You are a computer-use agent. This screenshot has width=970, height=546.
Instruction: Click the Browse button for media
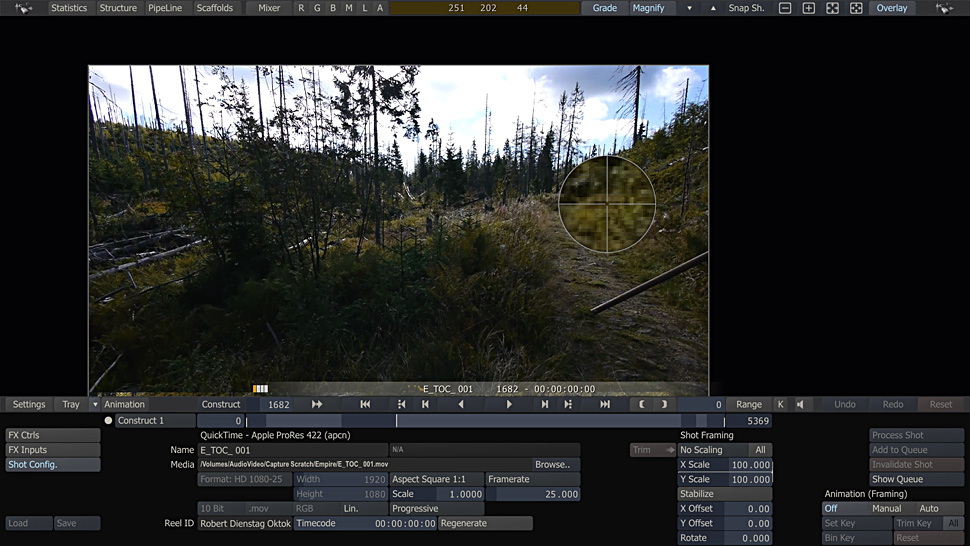(551, 465)
